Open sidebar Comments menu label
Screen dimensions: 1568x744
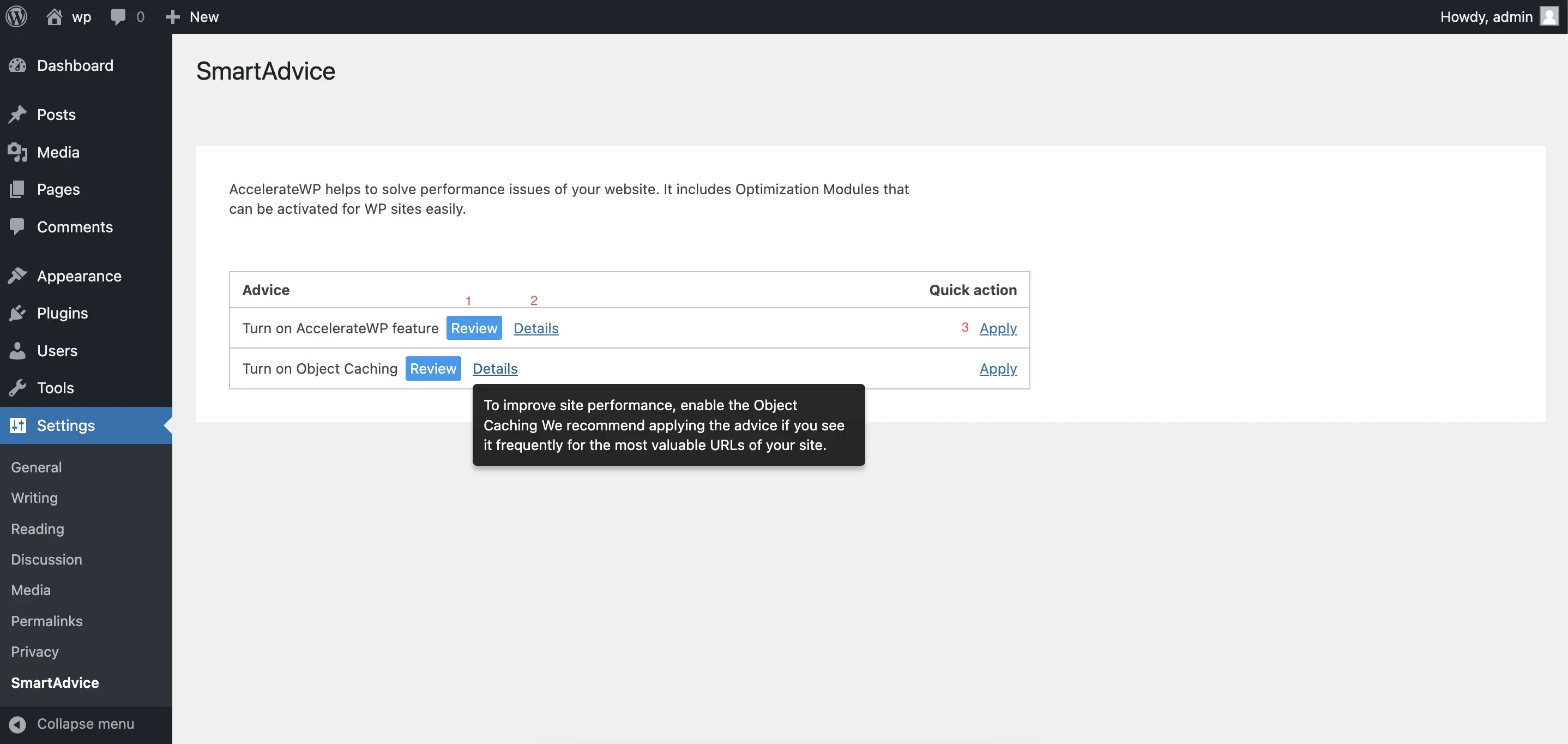pos(75,226)
